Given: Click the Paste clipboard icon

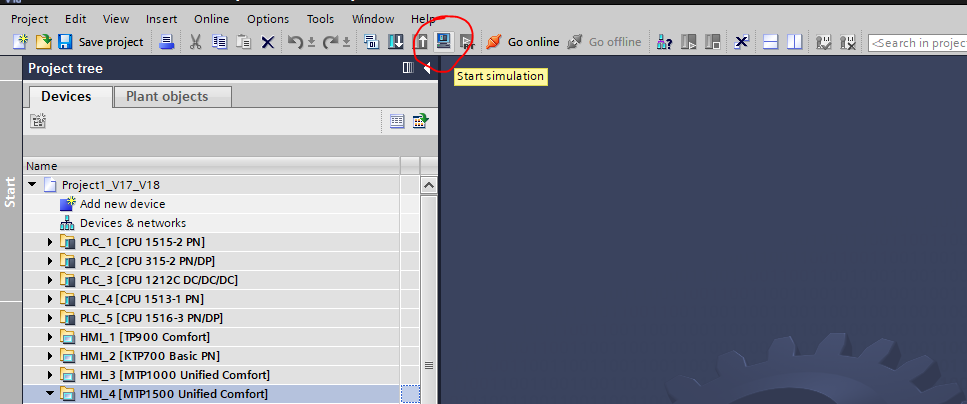Looking at the screenshot, I should coord(244,41).
